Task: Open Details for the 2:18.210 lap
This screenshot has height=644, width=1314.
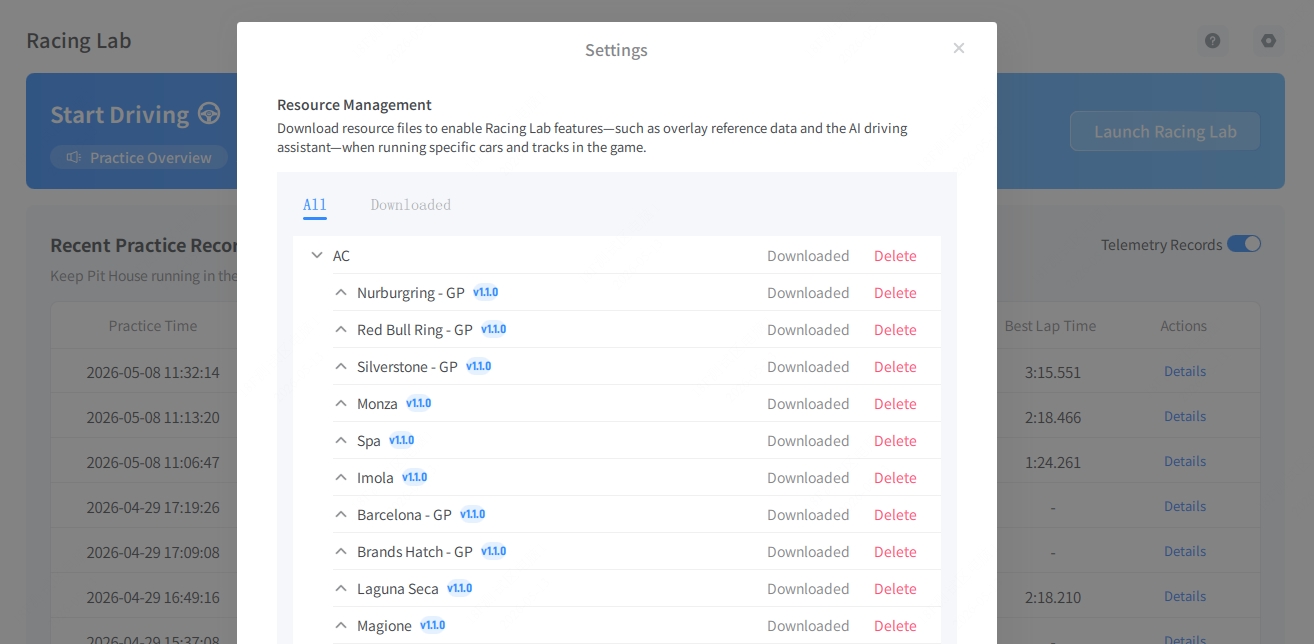Action: (x=1185, y=596)
